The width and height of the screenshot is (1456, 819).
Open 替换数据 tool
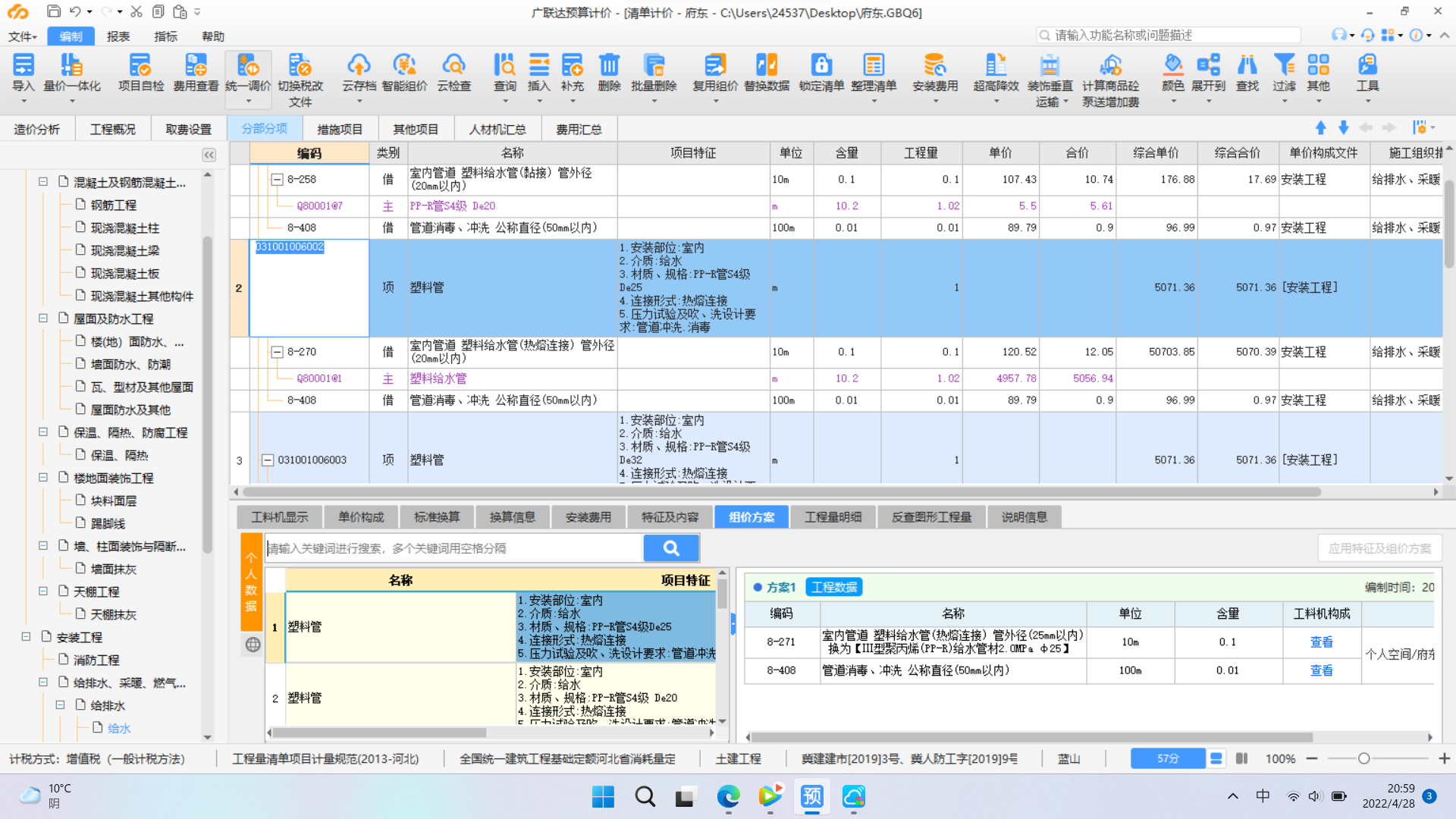click(x=767, y=73)
